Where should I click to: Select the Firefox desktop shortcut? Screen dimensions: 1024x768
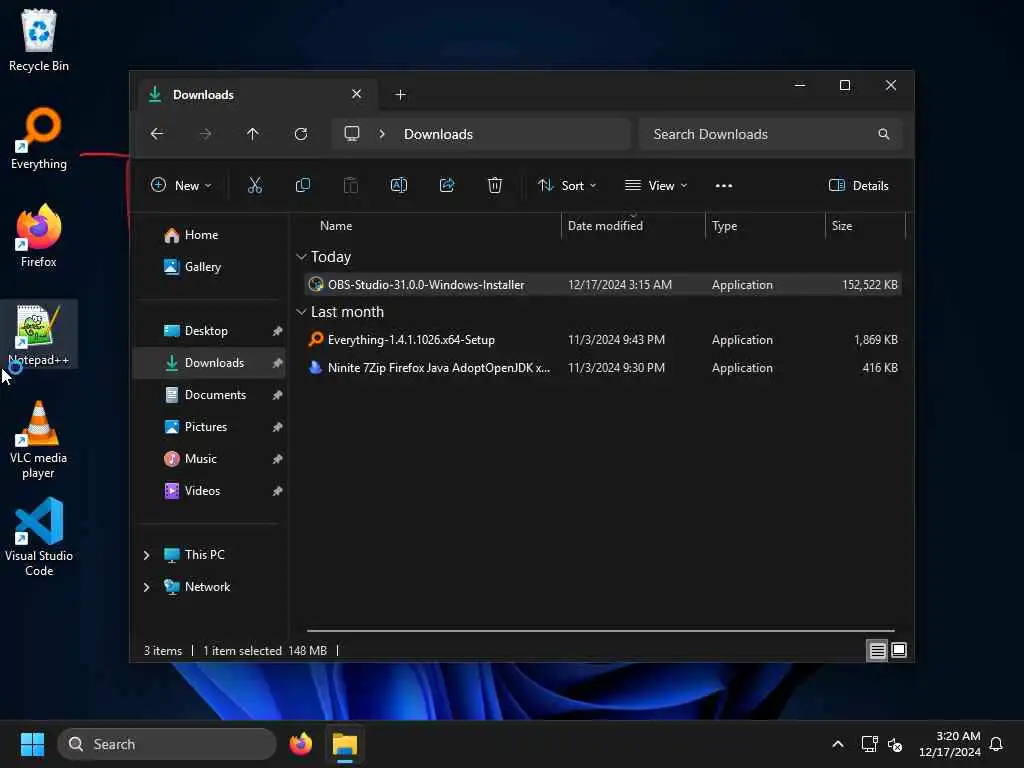[x=39, y=236]
